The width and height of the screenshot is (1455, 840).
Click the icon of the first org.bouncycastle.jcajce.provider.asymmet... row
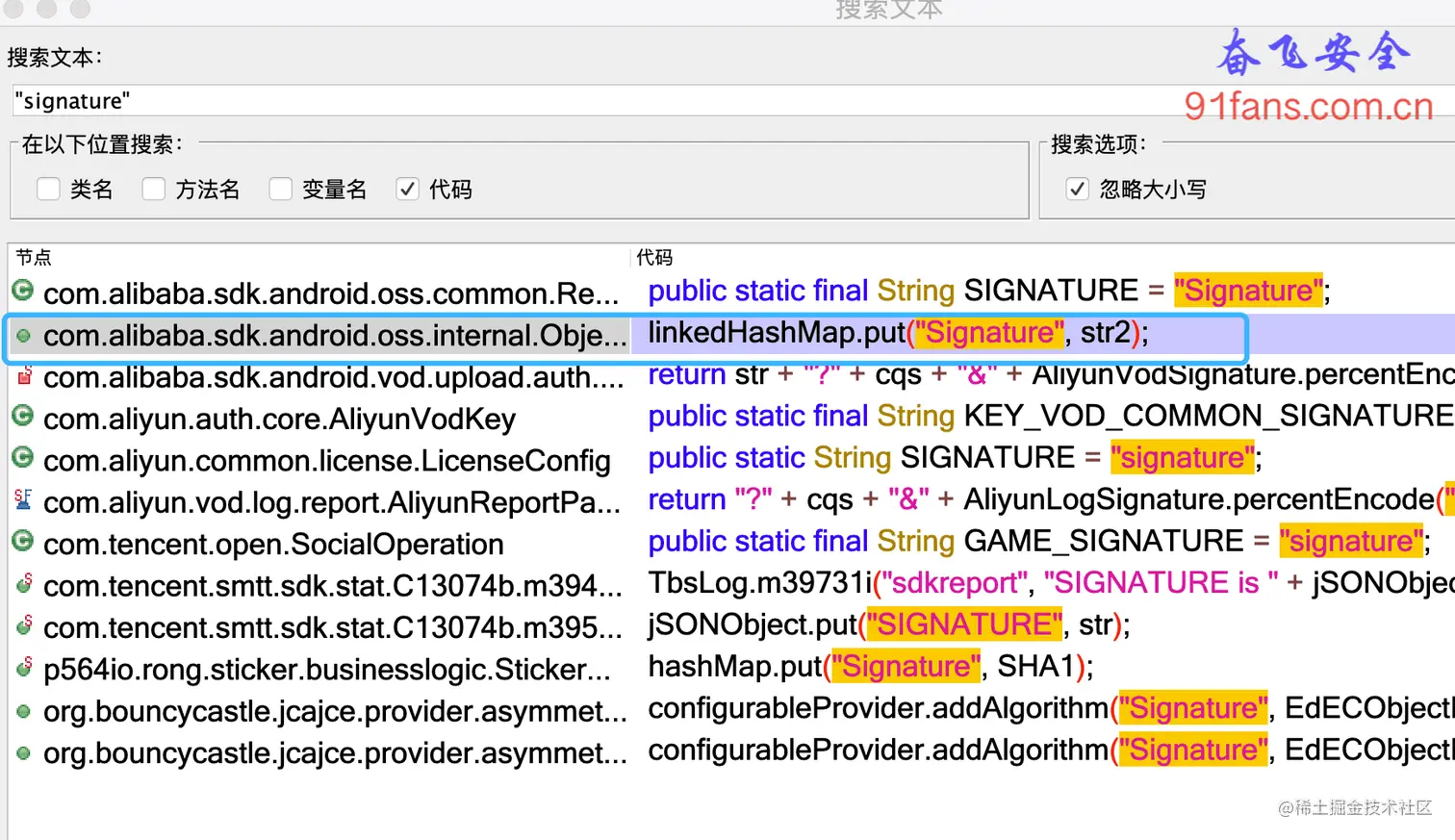(x=23, y=711)
